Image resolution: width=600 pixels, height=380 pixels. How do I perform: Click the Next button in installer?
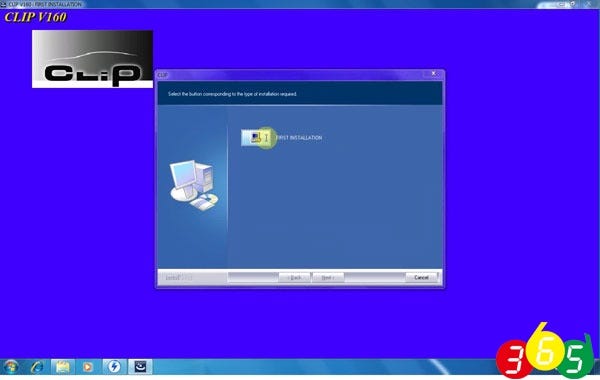click(x=328, y=277)
